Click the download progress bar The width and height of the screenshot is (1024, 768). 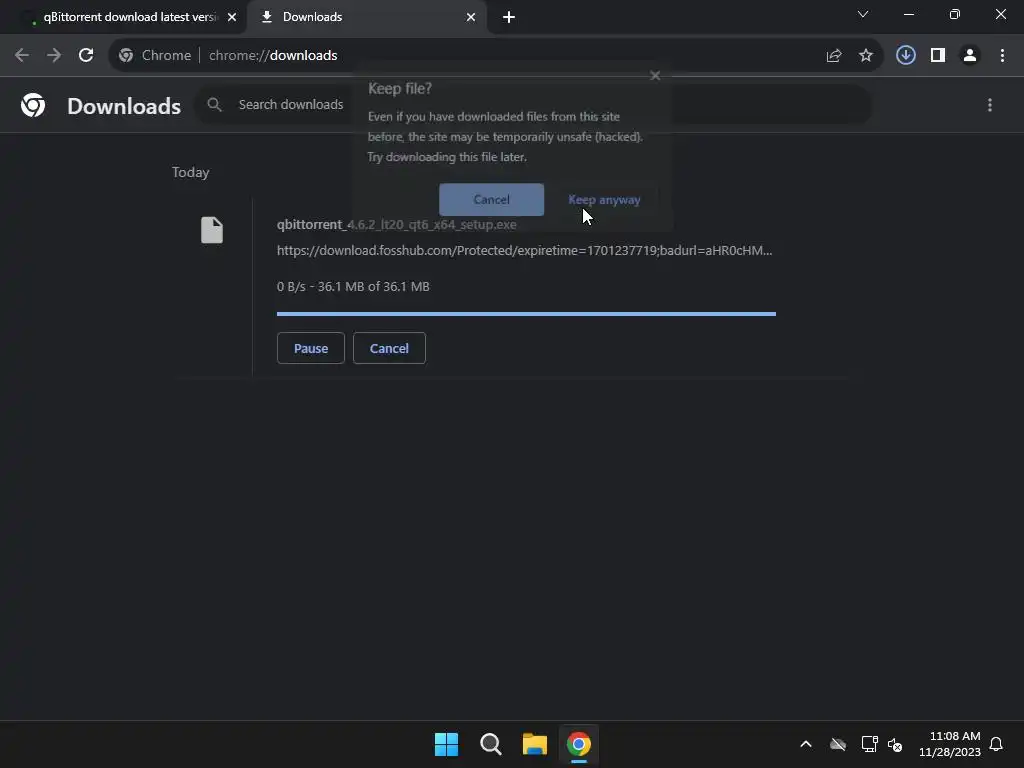[x=526, y=314]
